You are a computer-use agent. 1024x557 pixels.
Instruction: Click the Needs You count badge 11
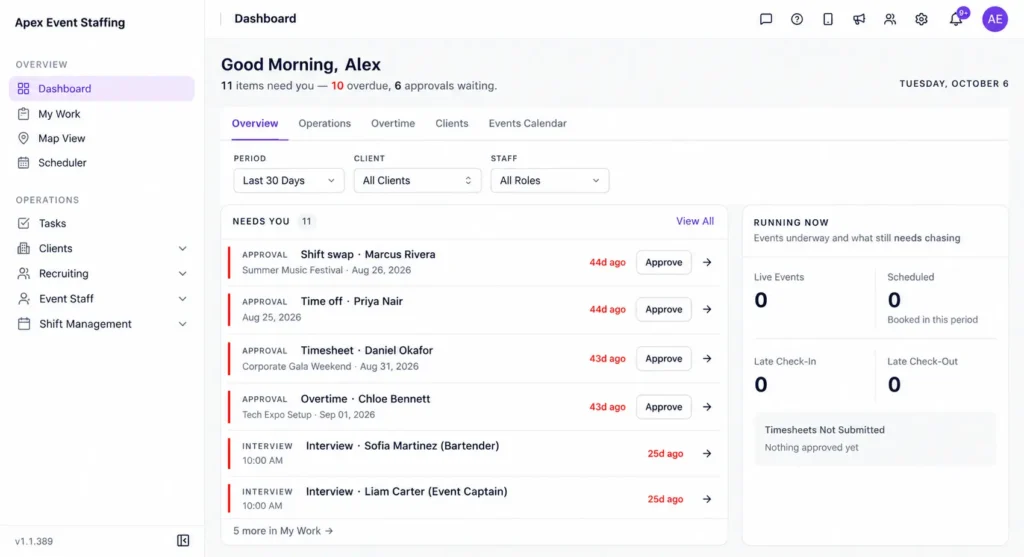pos(306,221)
